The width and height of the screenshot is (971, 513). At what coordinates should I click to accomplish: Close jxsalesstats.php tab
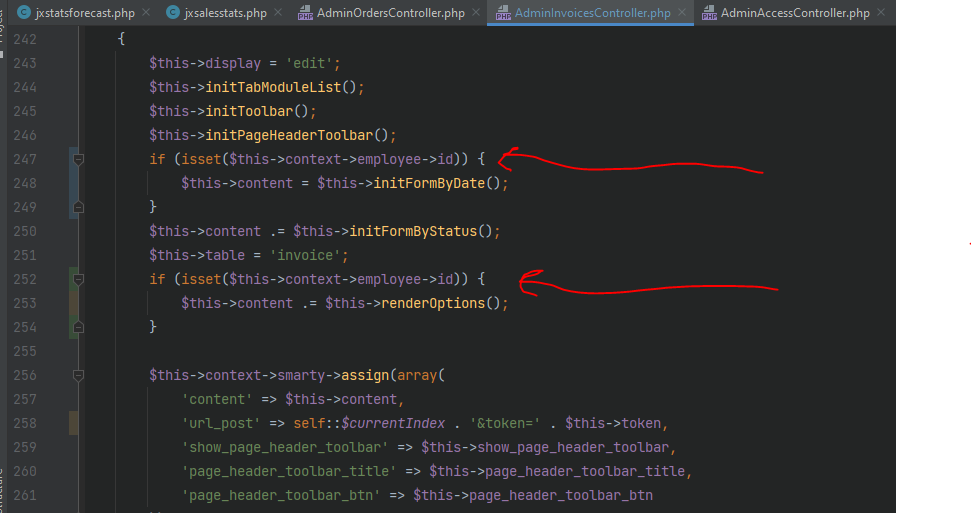(278, 12)
